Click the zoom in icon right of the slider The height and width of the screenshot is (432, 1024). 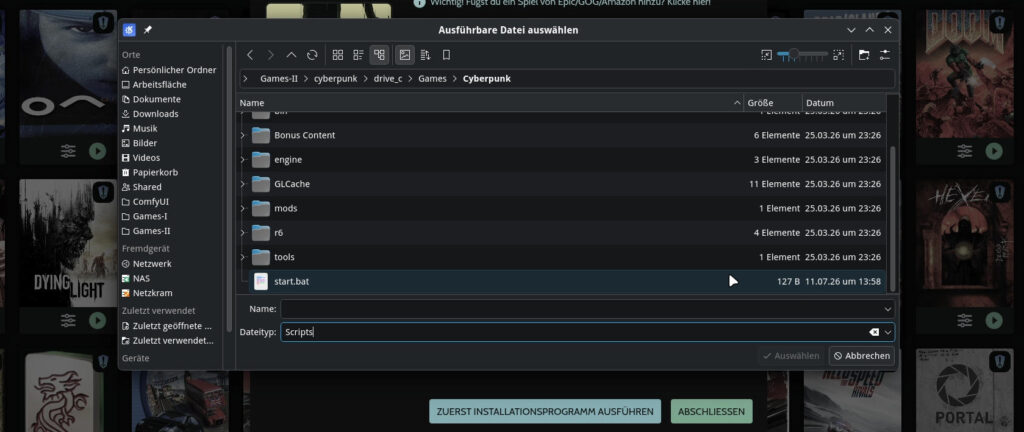click(x=839, y=55)
